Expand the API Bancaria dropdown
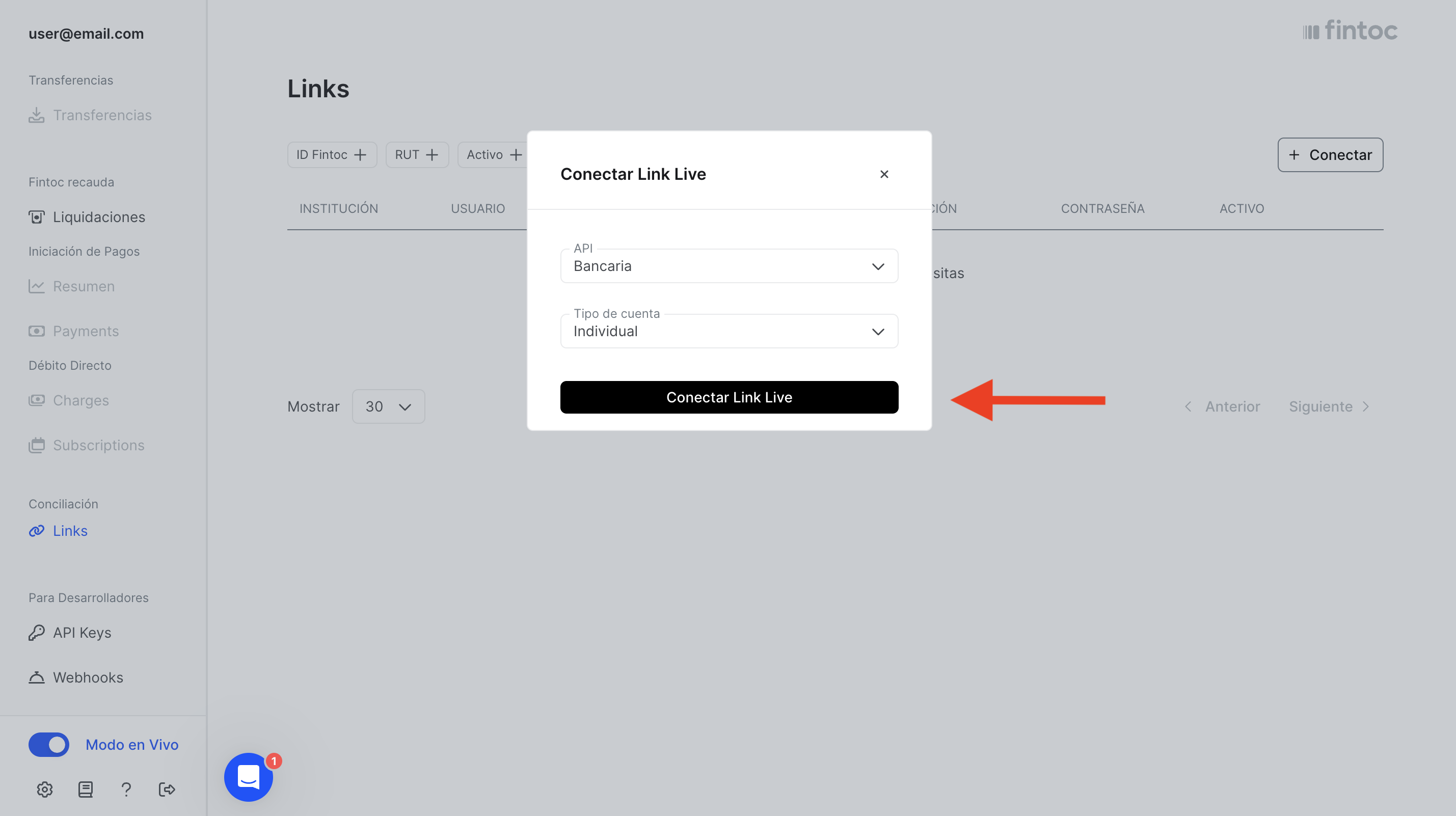Viewport: 1456px width, 816px height. click(729, 266)
